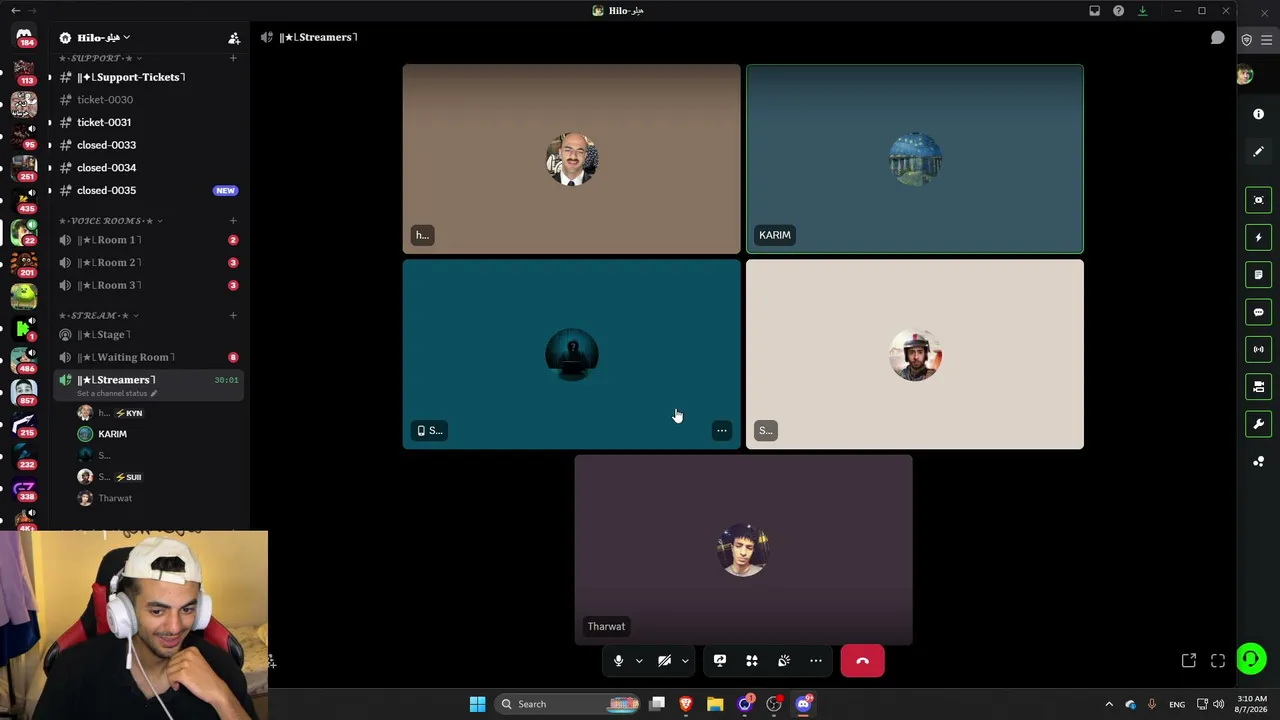Open the Tharwat video tile
Image resolution: width=1280 pixels, height=720 pixels.
coord(743,549)
